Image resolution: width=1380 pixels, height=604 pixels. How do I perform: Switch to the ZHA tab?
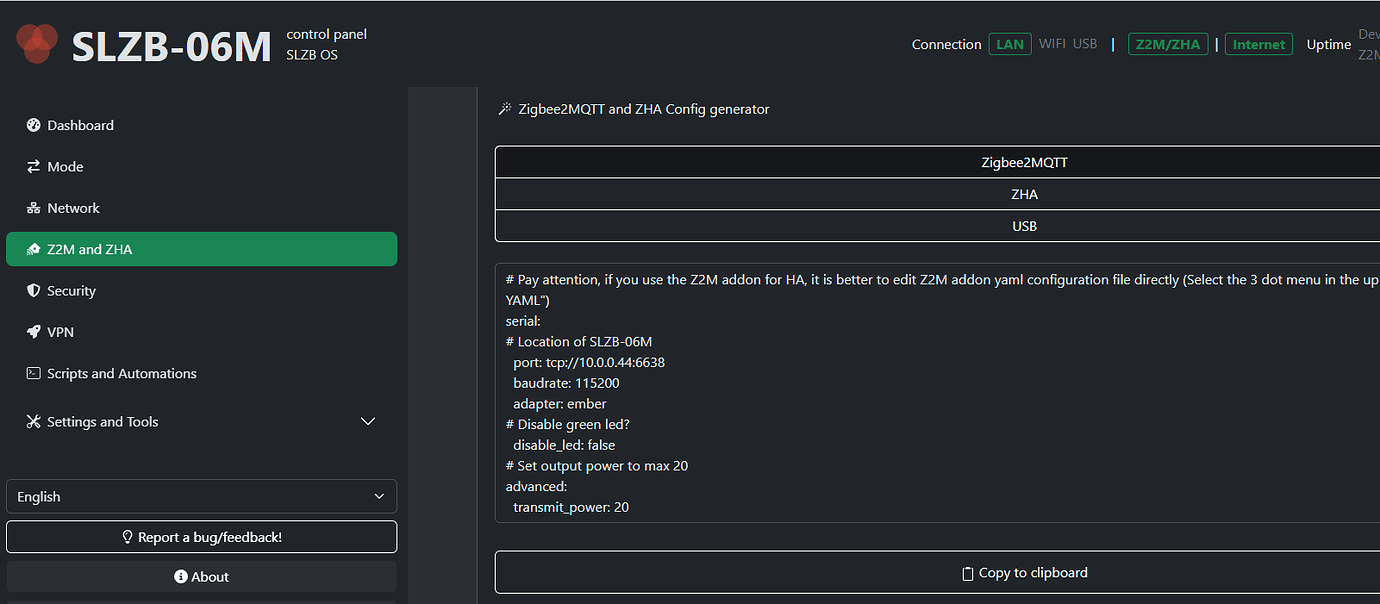1025,193
